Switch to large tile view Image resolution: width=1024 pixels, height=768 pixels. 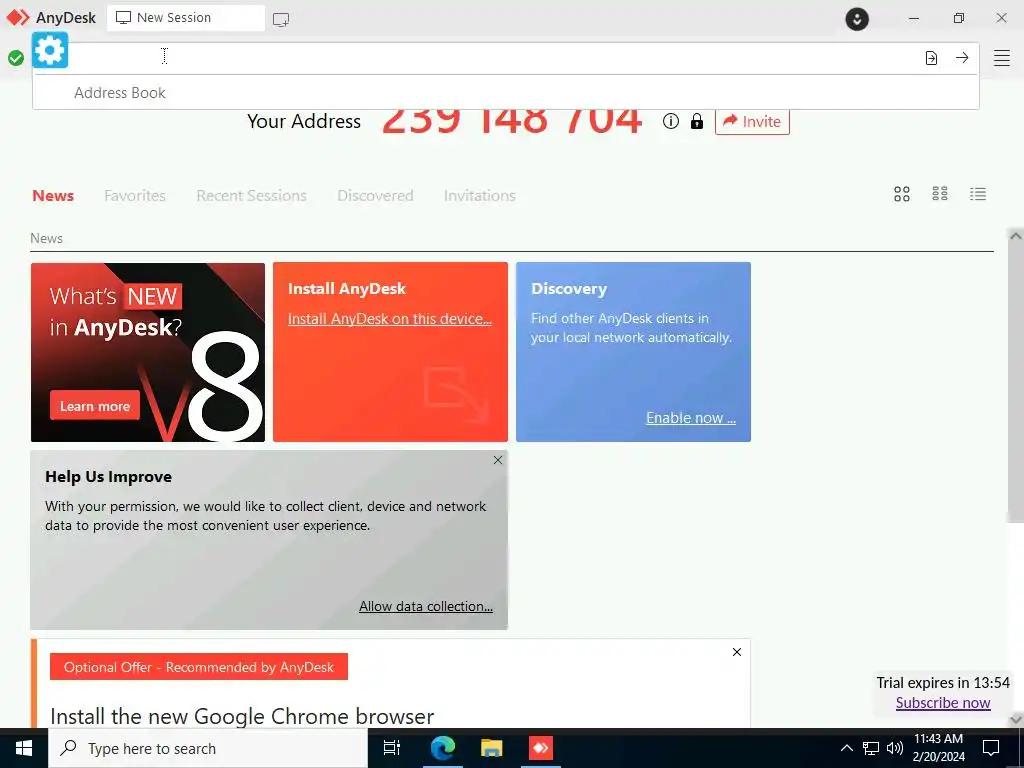click(x=902, y=194)
